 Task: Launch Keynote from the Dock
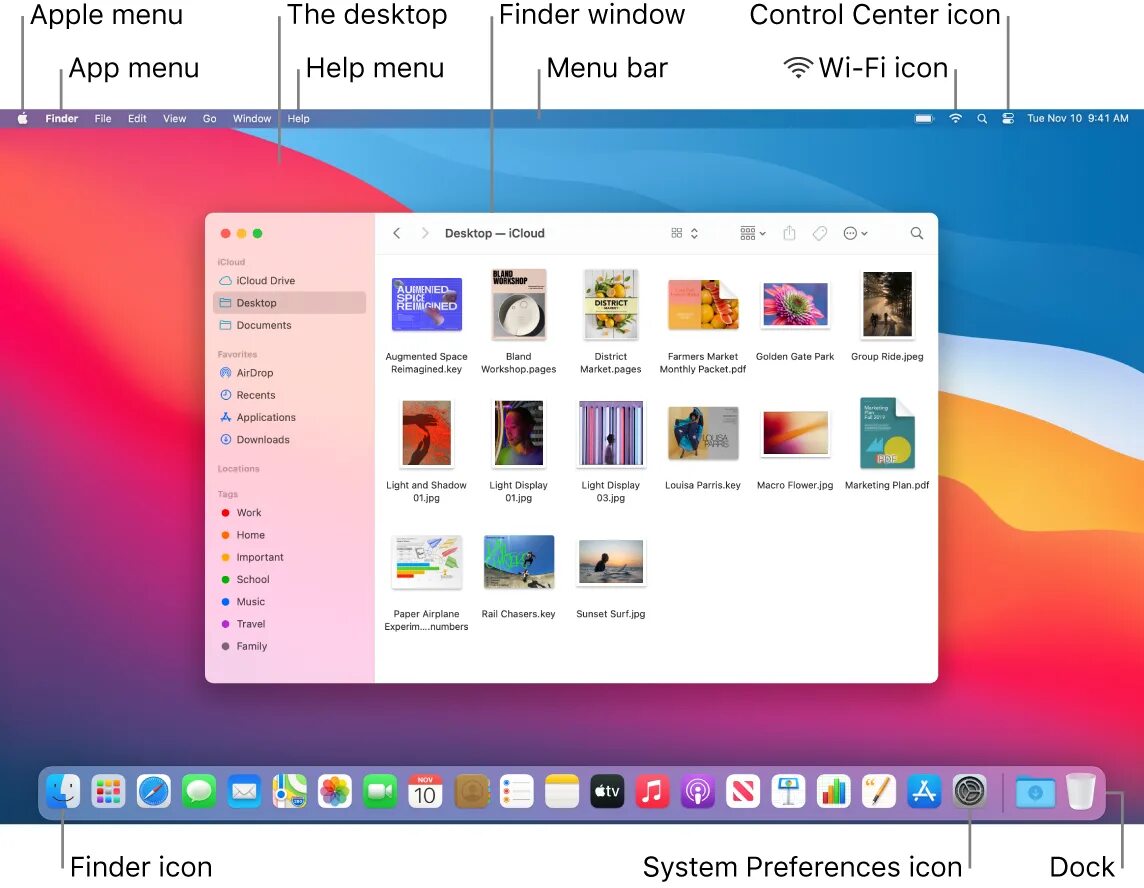788,791
